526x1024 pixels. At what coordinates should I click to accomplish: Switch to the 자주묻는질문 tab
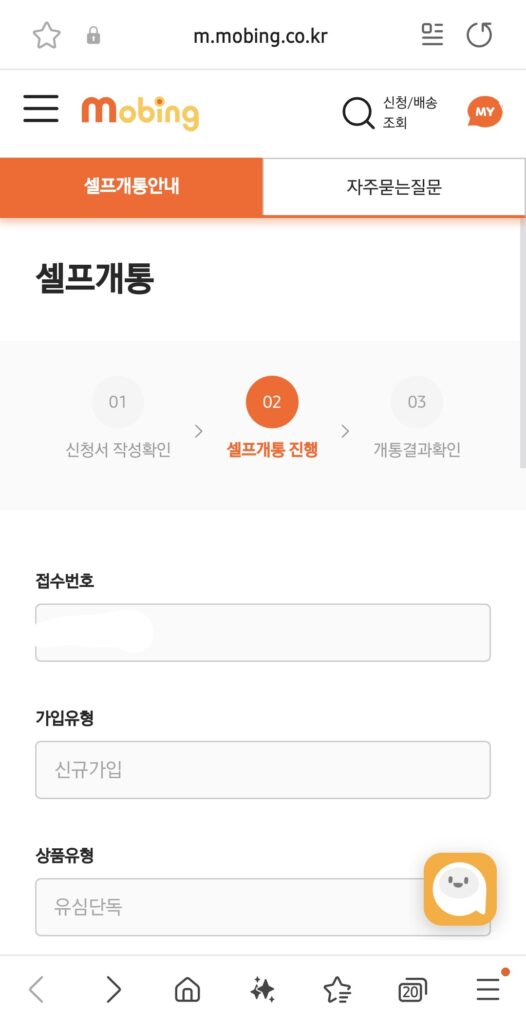pos(394,187)
